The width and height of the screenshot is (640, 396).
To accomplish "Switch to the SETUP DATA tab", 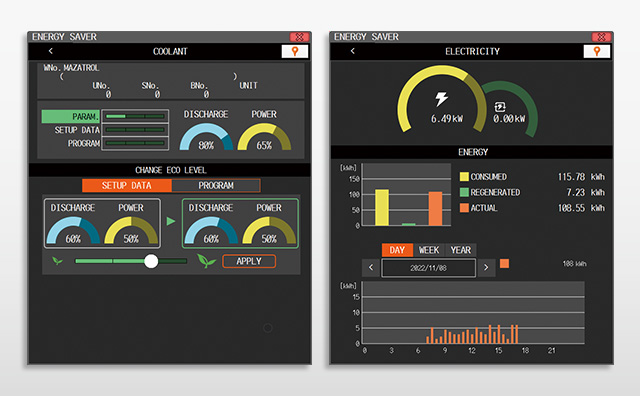I will [127, 185].
